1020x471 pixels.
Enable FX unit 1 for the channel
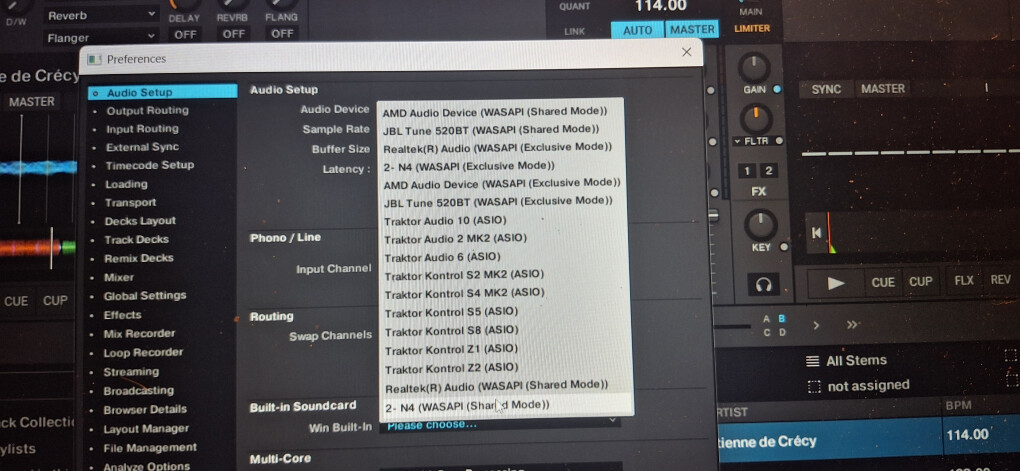pyautogui.click(x=747, y=170)
